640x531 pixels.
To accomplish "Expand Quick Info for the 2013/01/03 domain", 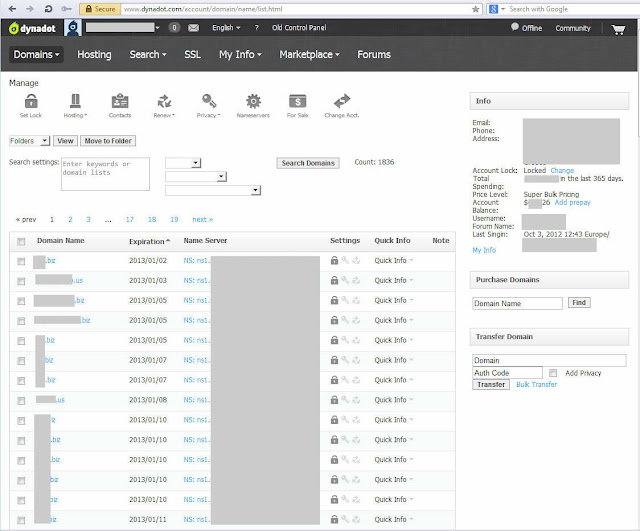I will pos(393,280).
